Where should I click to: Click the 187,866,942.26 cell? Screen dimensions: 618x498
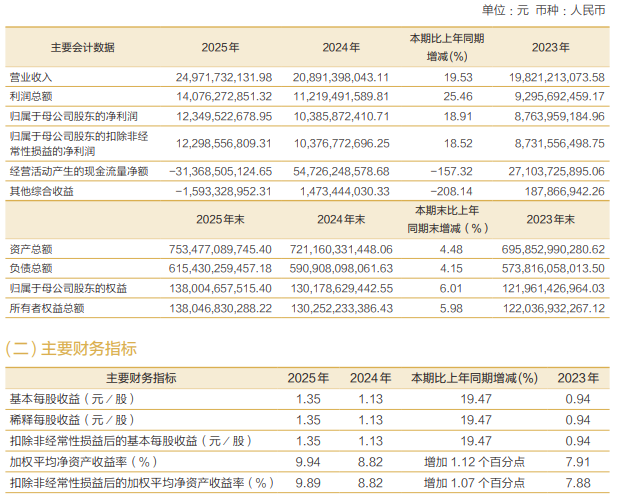[x=565, y=191]
